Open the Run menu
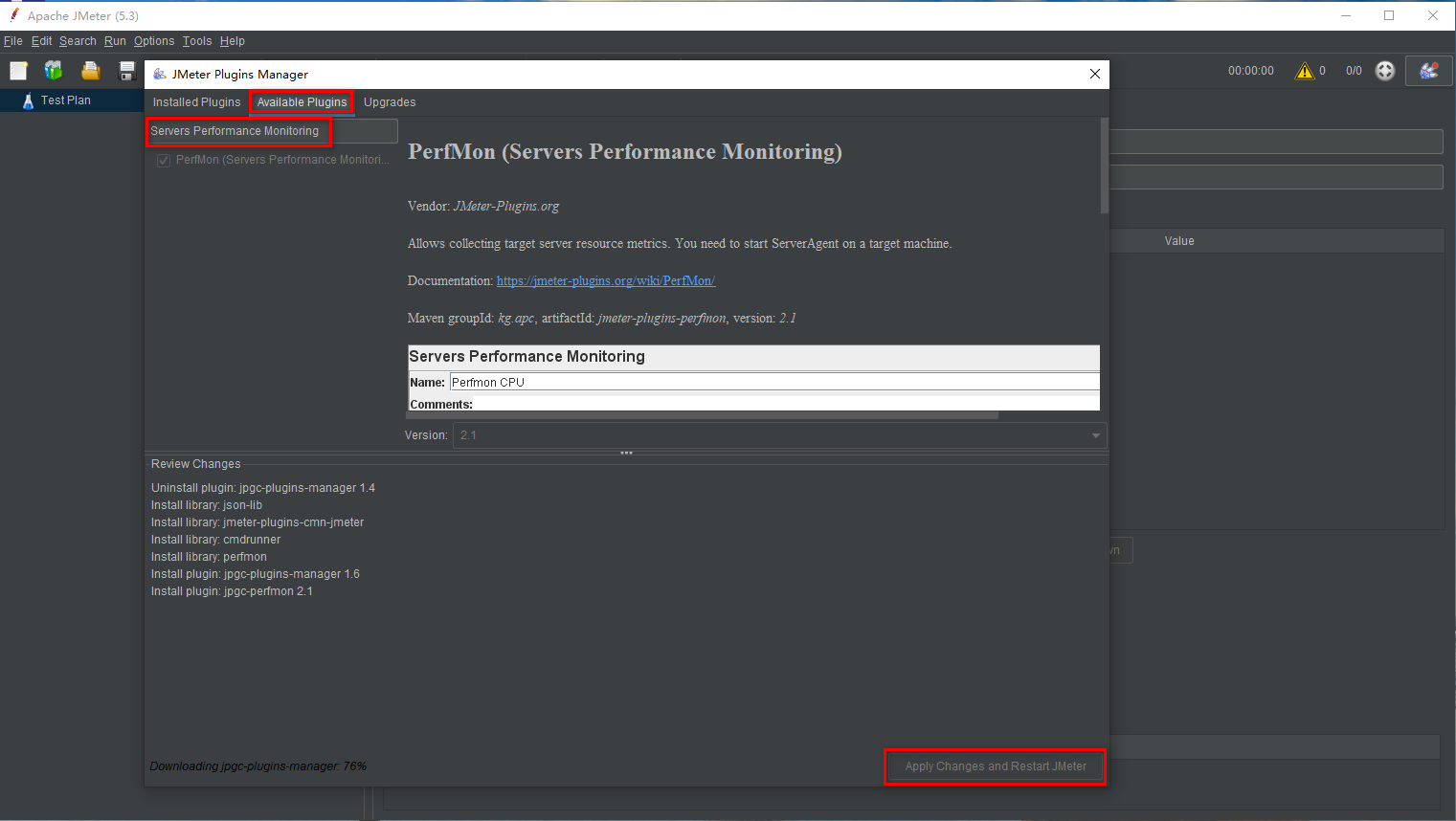Image resolution: width=1456 pixels, height=821 pixels. (115, 41)
